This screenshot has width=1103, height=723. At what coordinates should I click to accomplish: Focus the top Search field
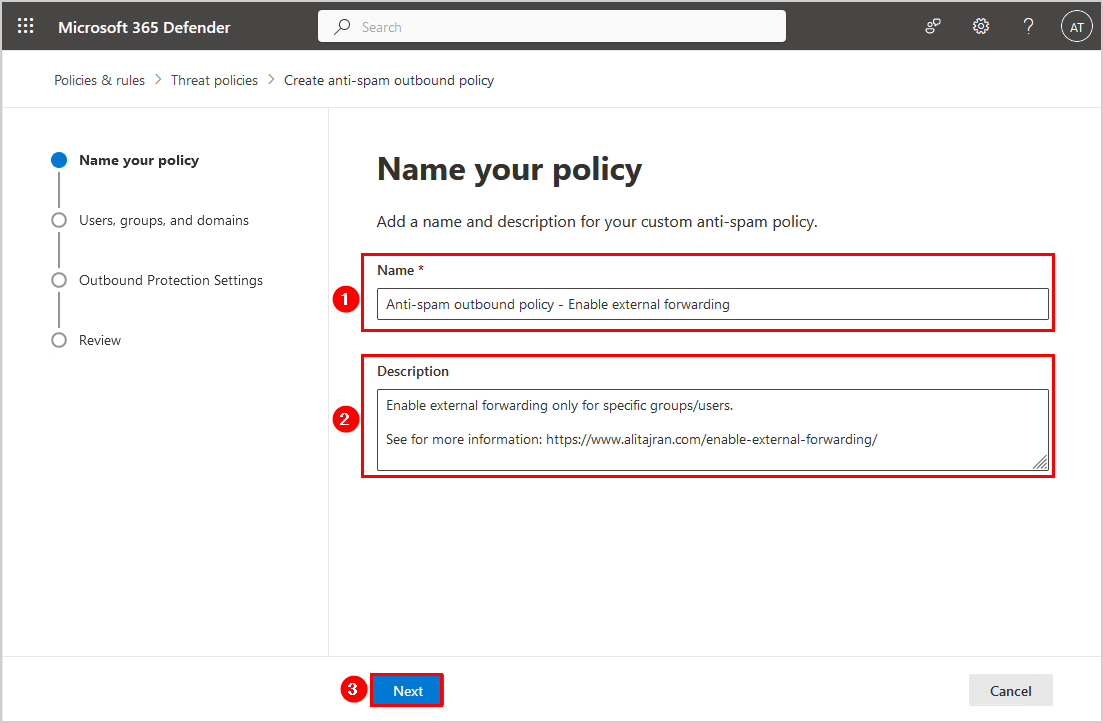[560, 27]
